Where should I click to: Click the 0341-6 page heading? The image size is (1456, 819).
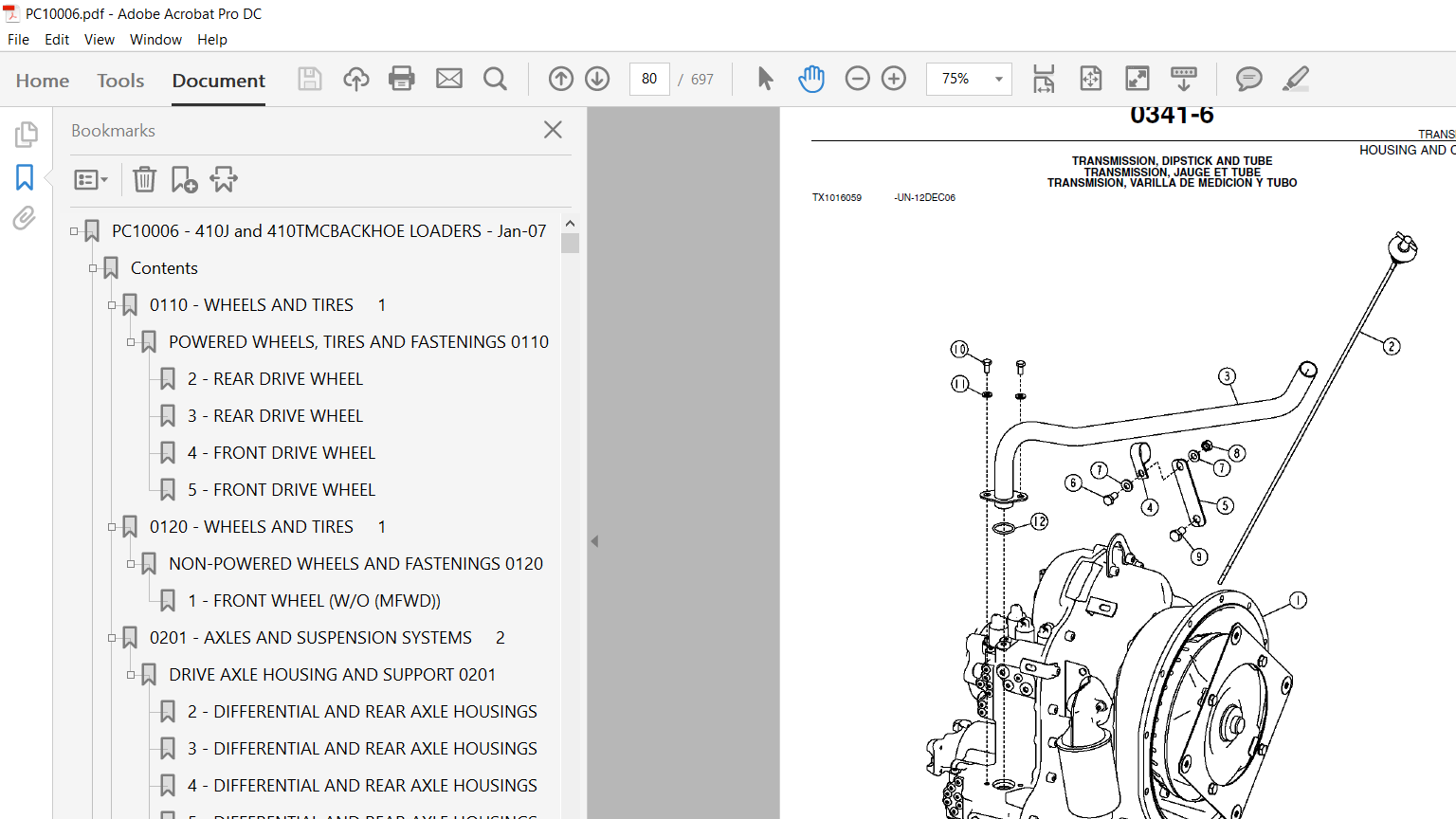1172,116
